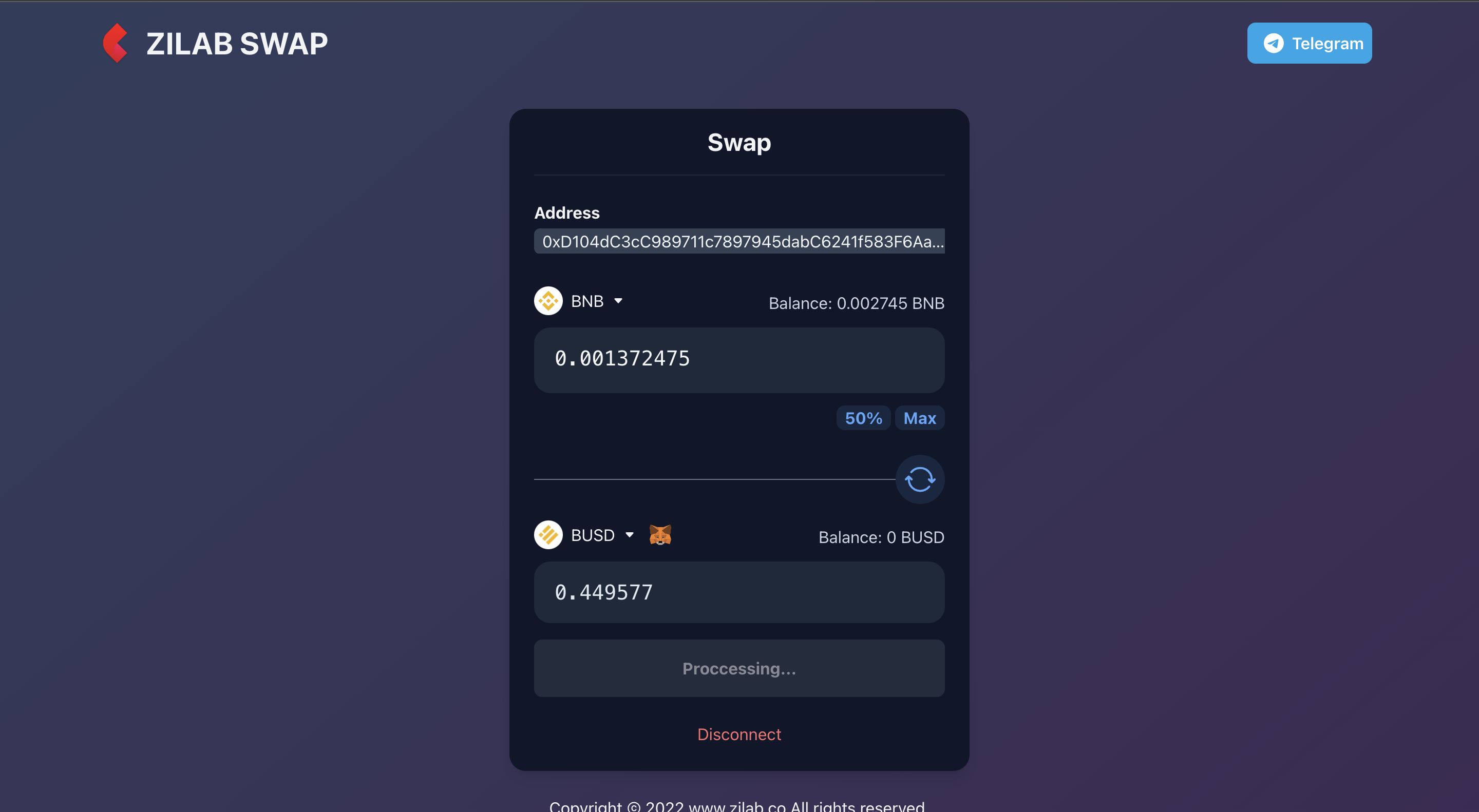Click the copyright footer text
The image size is (1479, 812).
coord(736,806)
